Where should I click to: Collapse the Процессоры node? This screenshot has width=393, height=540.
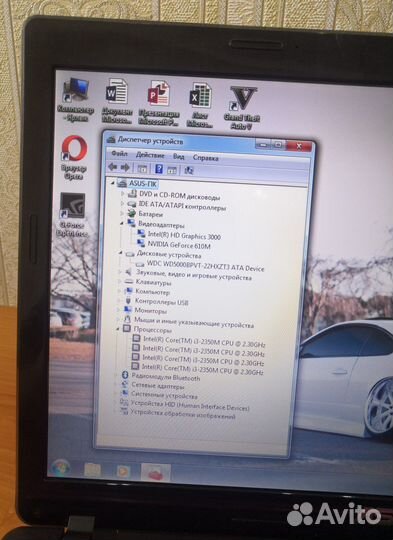coord(117,329)
